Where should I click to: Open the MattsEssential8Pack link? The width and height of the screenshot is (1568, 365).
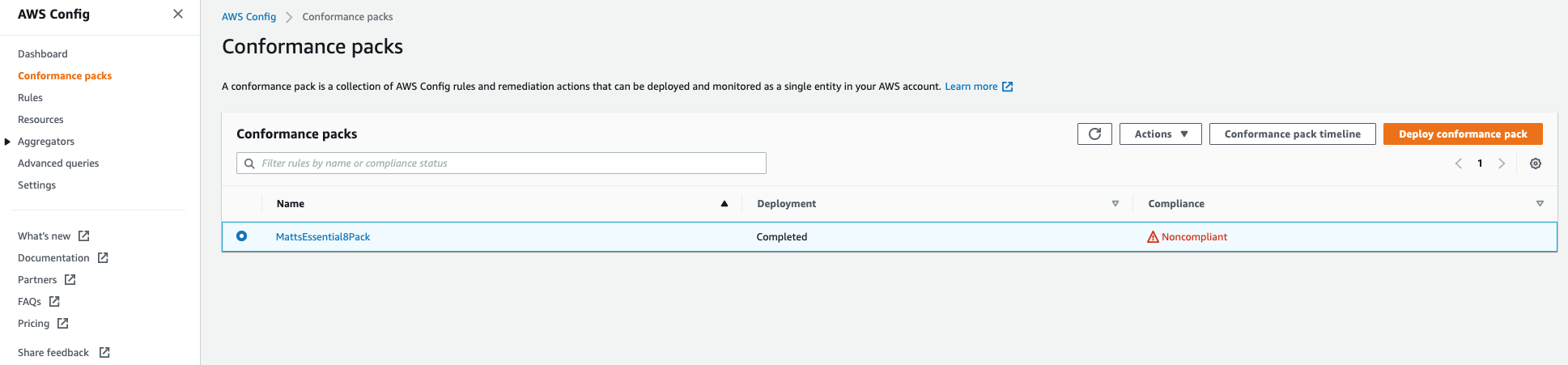[323, 237]
